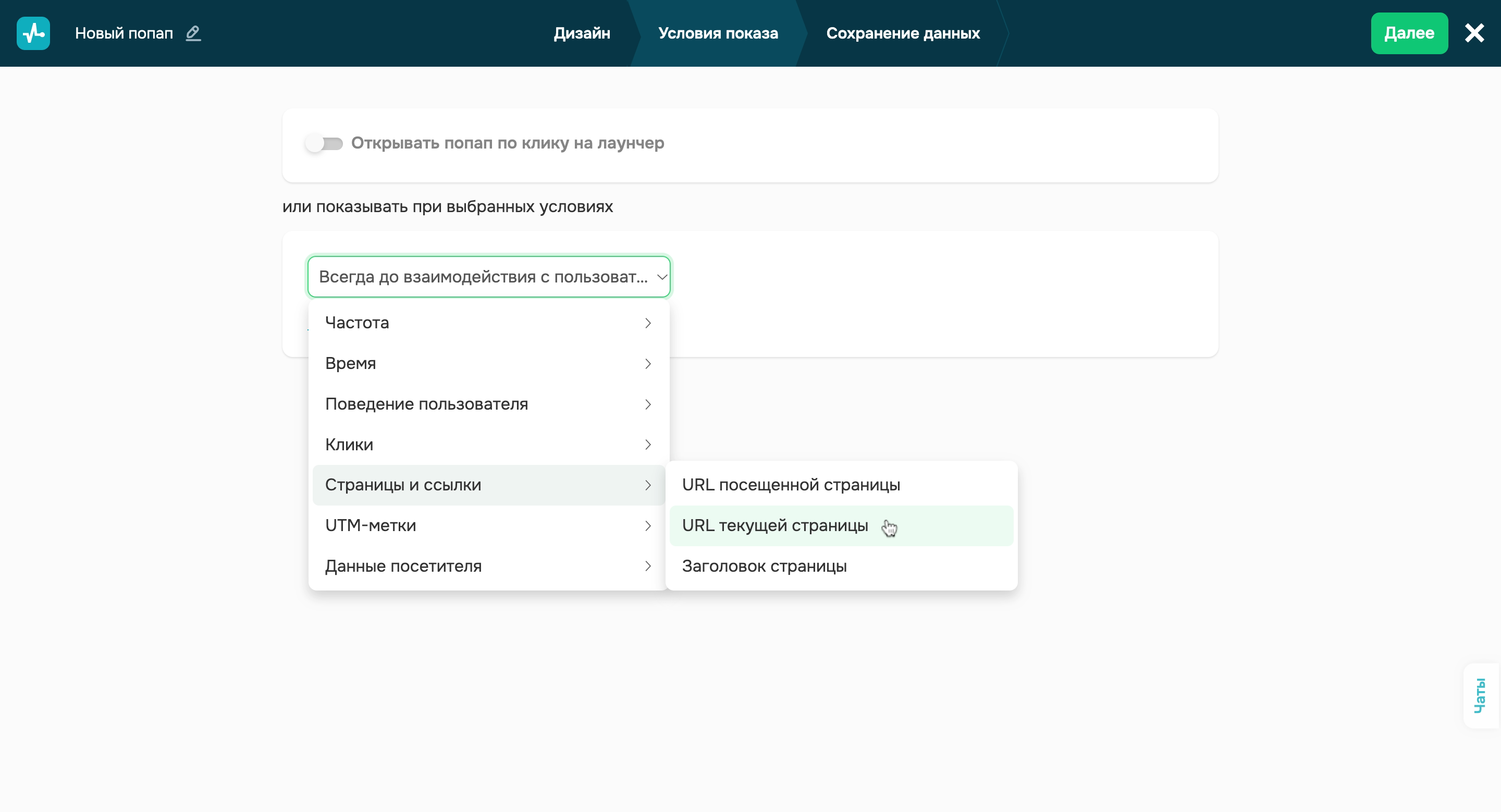Screen dimensions: 1501x812
Task: Select URL текущей страницы option
Action: (x=775, y=526)
